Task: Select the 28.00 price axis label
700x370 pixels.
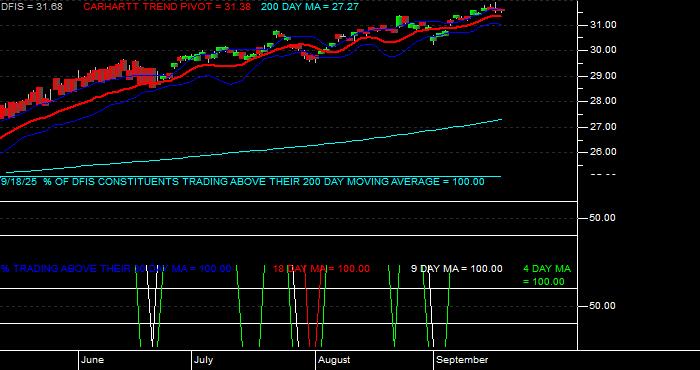Action: [604, 101]
